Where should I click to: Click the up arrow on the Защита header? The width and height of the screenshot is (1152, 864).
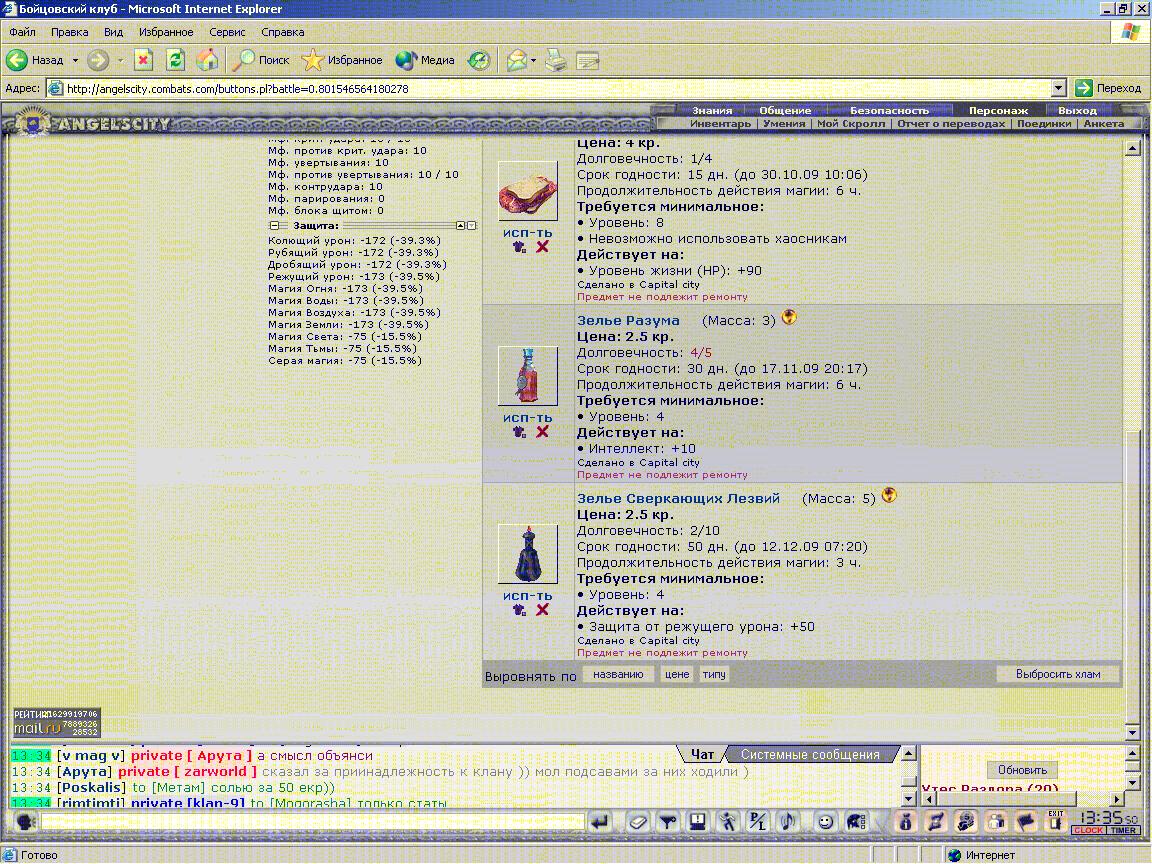click(461, 226)
